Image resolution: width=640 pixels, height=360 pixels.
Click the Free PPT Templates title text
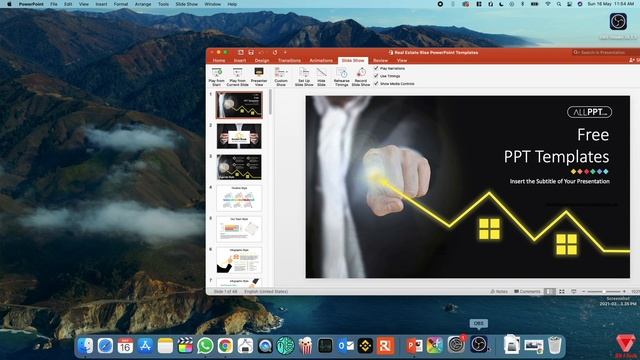pos(557,146)
